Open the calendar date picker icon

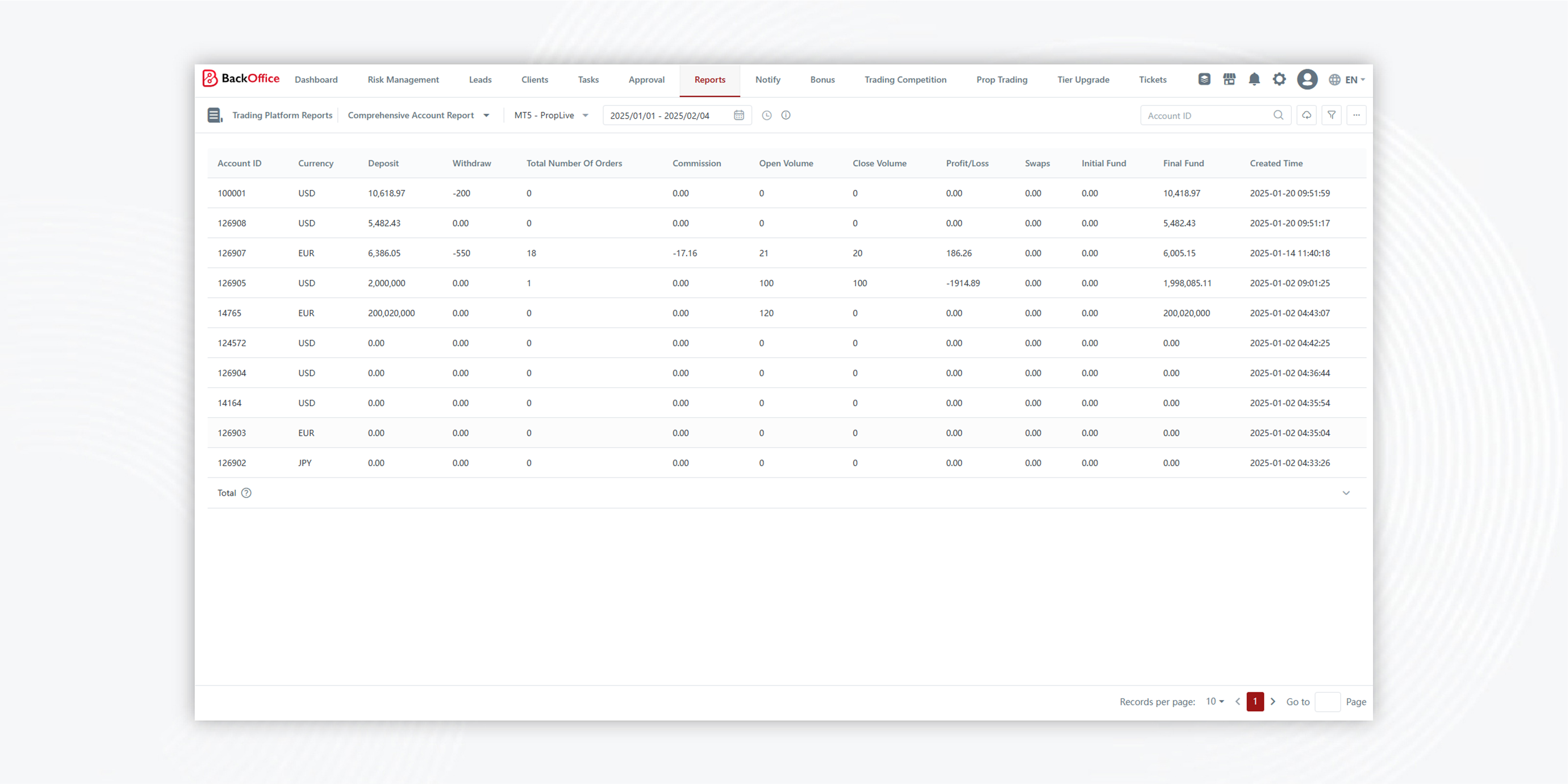(x=739, y=115)
